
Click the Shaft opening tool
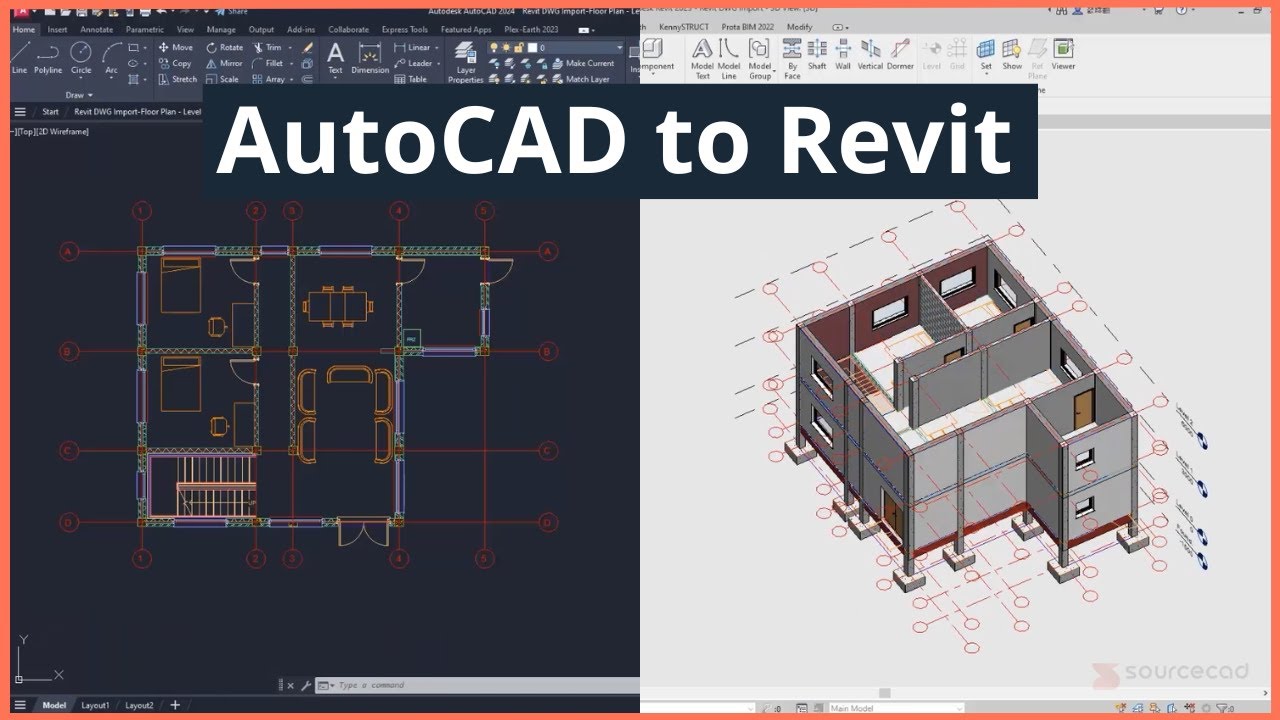pyautogui.click(x=817, y=56)
